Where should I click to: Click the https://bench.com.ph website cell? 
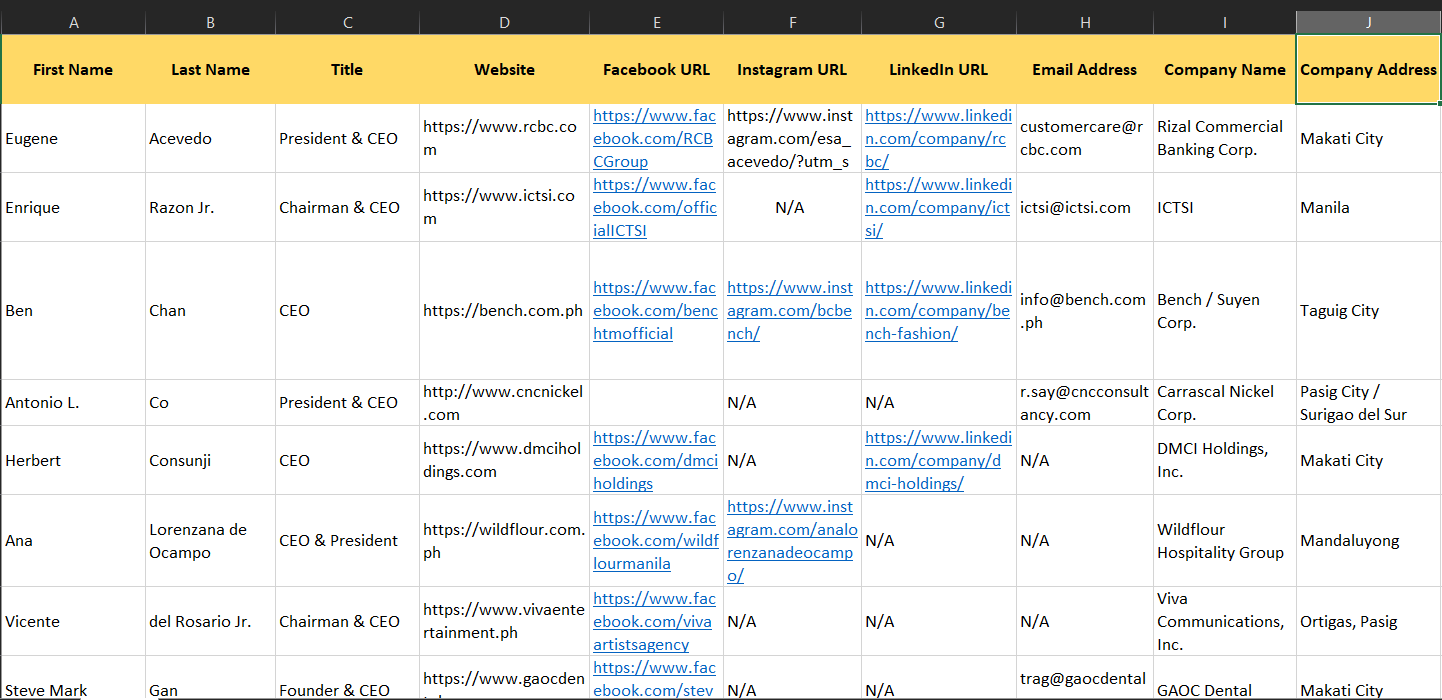(504, 311)
